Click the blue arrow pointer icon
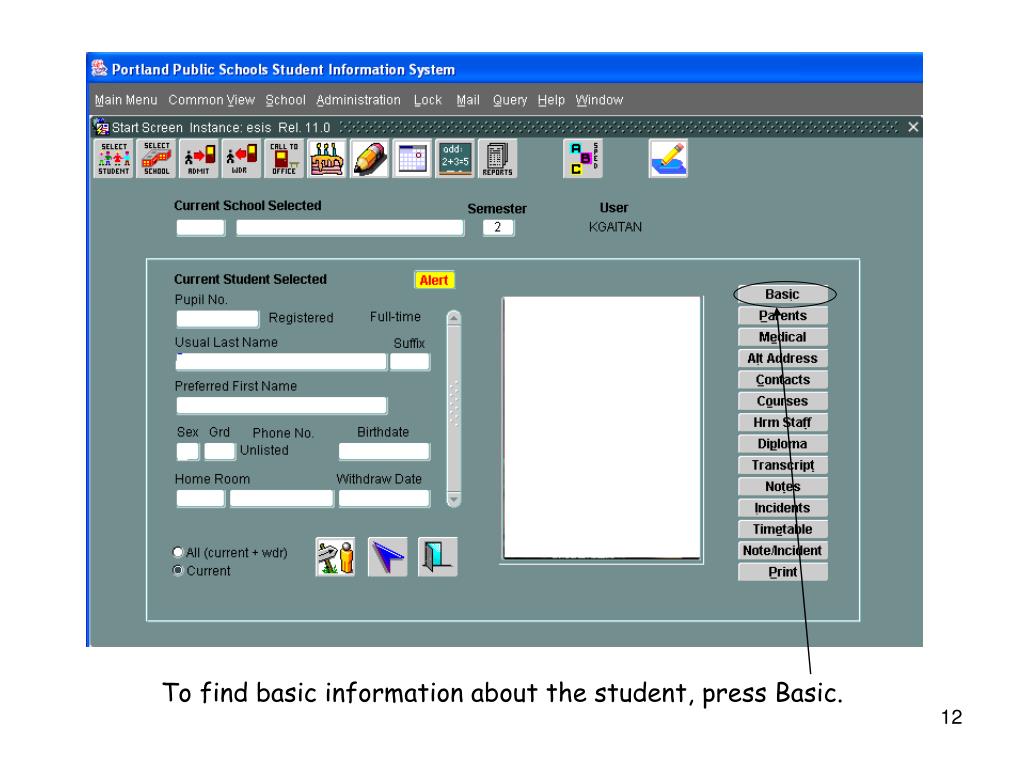This screenshot has height=768, width=1024. pyautogui.click(x=387, y=557)
